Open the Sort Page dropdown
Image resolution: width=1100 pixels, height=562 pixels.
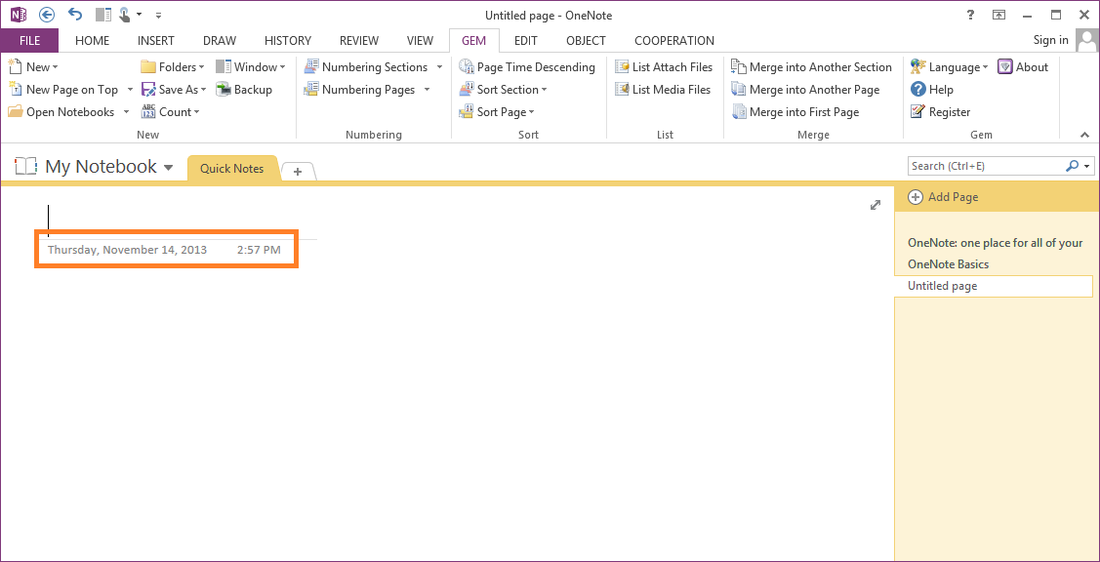coord(497,112)
